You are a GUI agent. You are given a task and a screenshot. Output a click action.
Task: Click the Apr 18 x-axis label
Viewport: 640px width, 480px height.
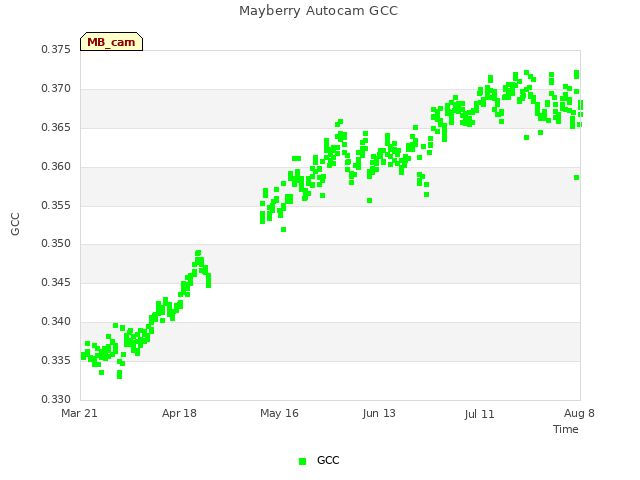pyautogui.click(x=179, y=413)
